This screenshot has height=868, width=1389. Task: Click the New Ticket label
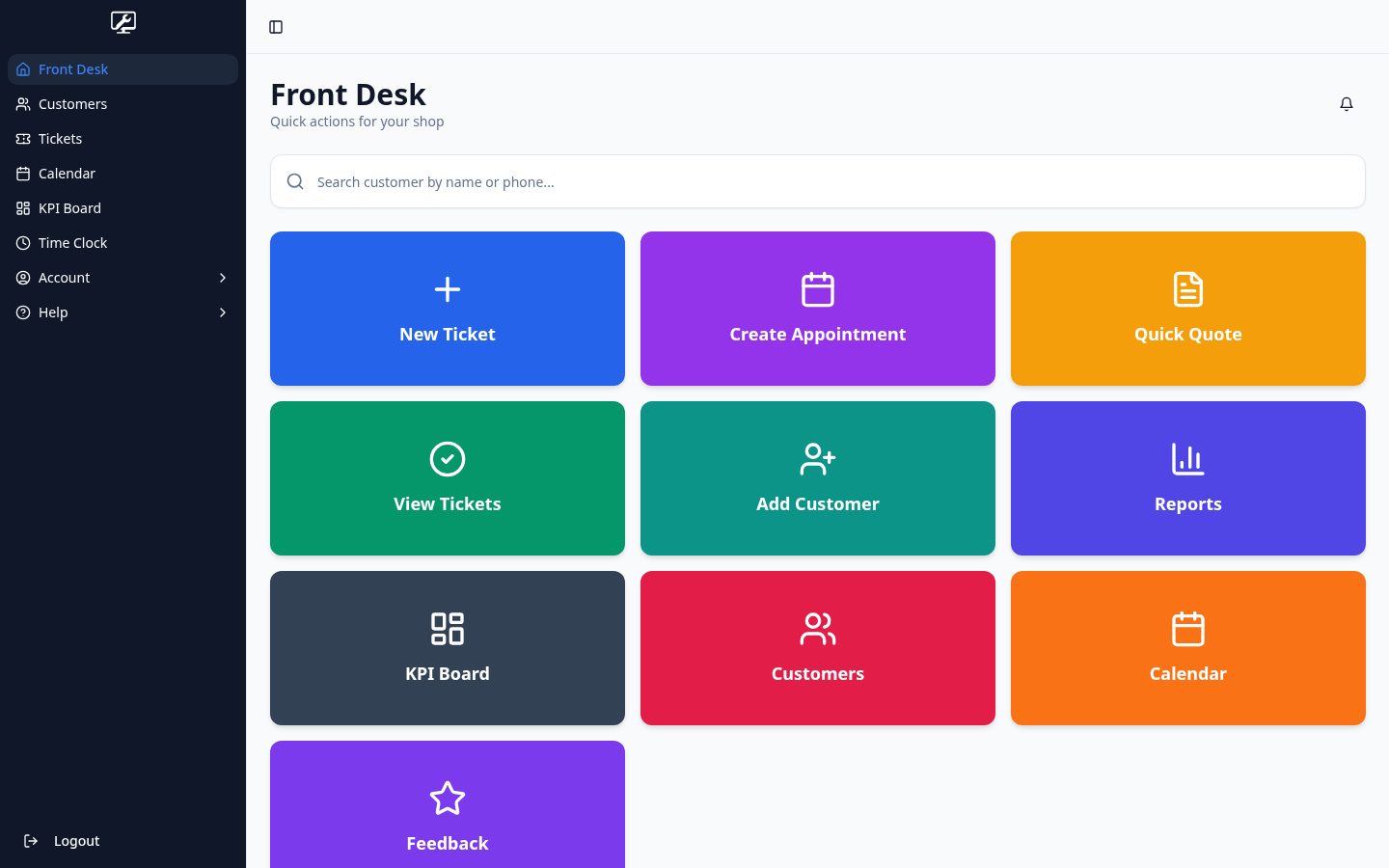click(448, 335)
